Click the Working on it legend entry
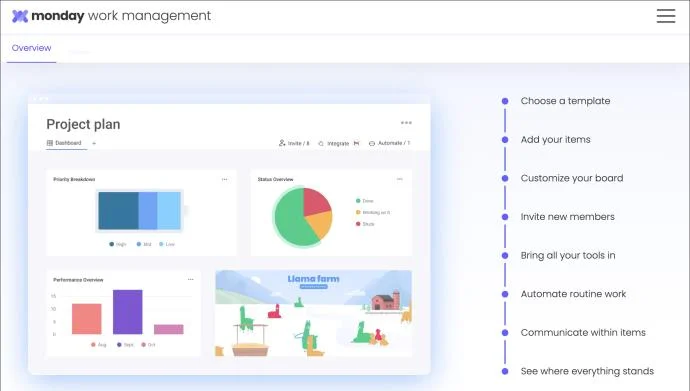The image size is (690, 391). (x=373, y=212)
